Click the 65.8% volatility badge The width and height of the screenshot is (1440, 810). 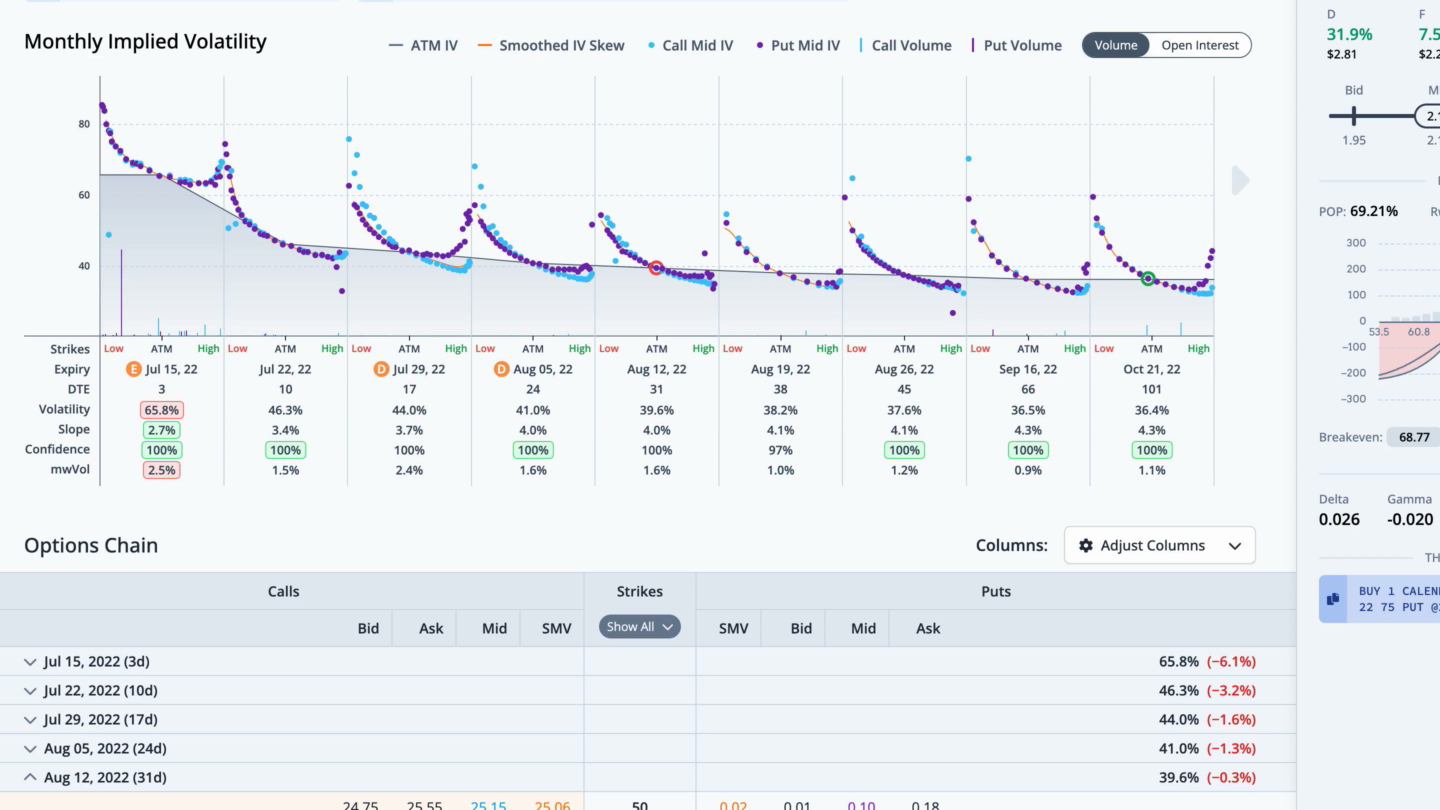point(161,410)
